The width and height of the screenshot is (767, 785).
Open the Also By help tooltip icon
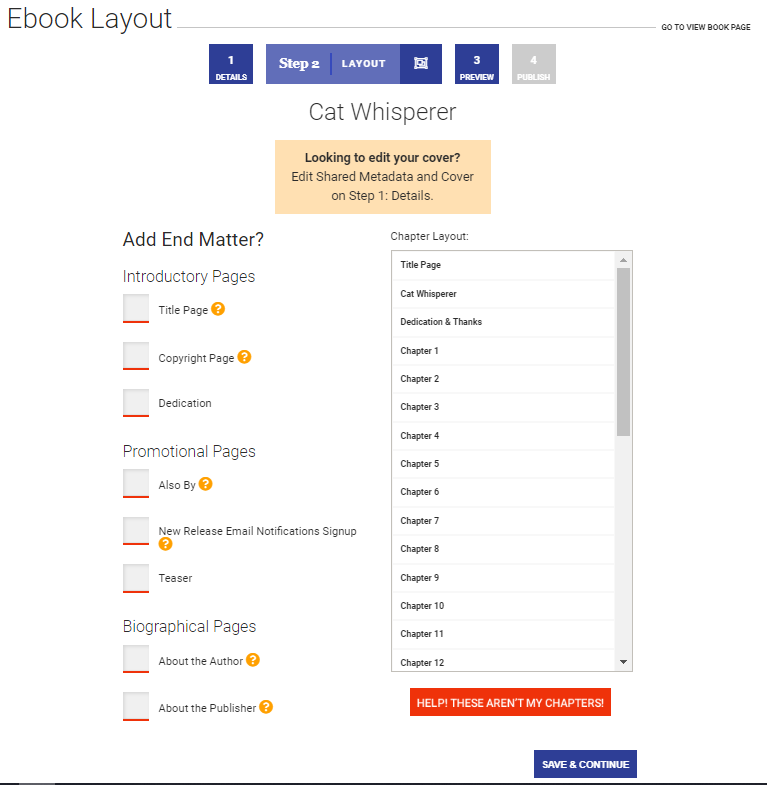(205, 484)
